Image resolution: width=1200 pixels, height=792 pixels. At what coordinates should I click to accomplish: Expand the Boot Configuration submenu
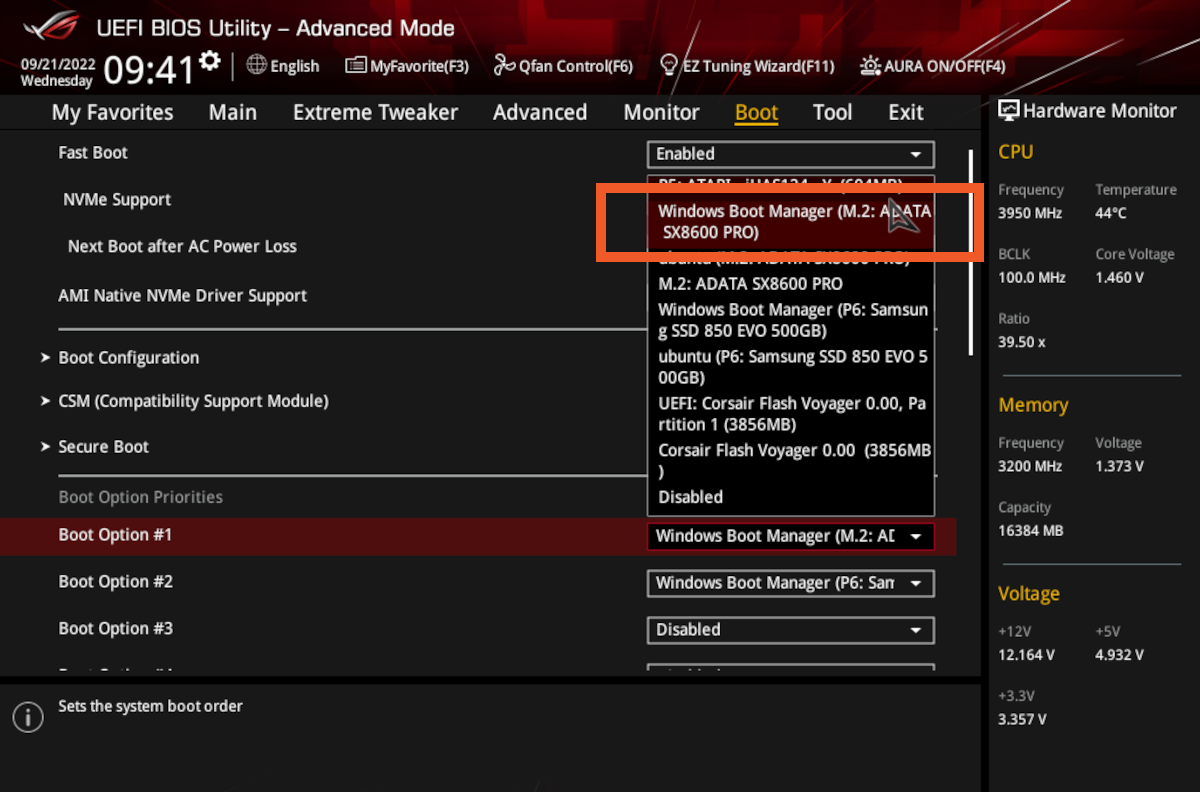click(x=128, y=358)
